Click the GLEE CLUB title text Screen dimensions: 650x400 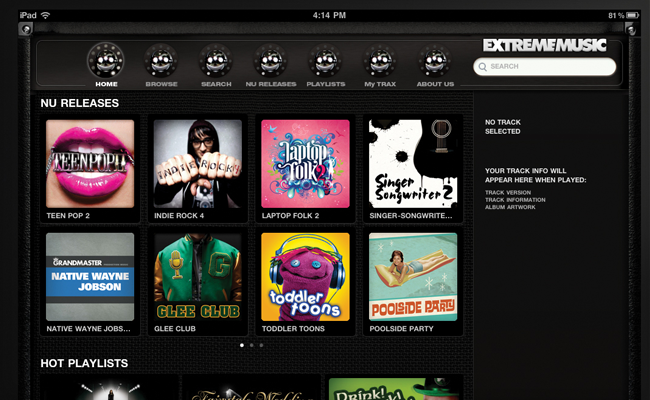click(175, 329)
